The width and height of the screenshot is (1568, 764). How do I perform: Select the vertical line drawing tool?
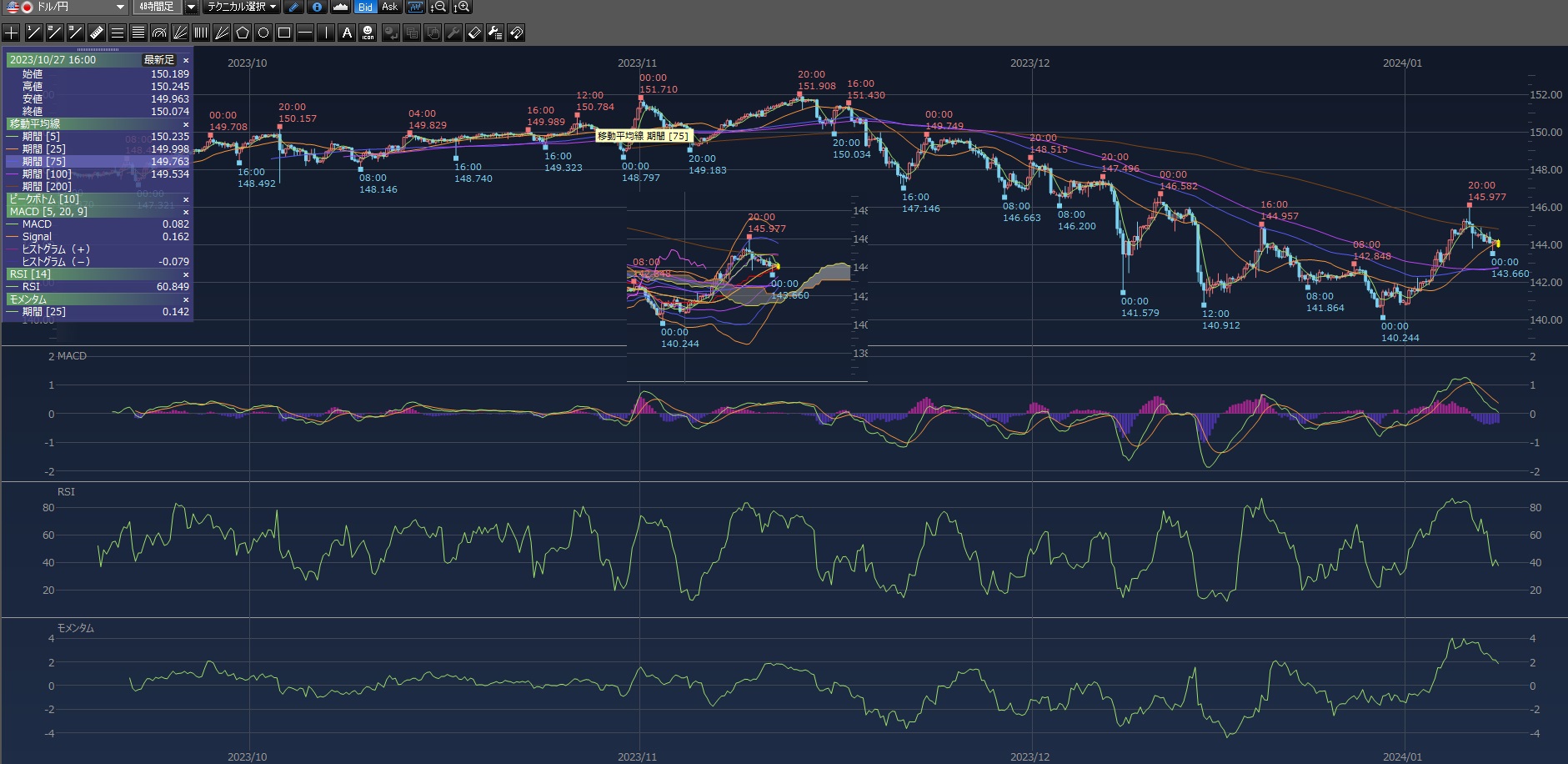pos(326,33)
